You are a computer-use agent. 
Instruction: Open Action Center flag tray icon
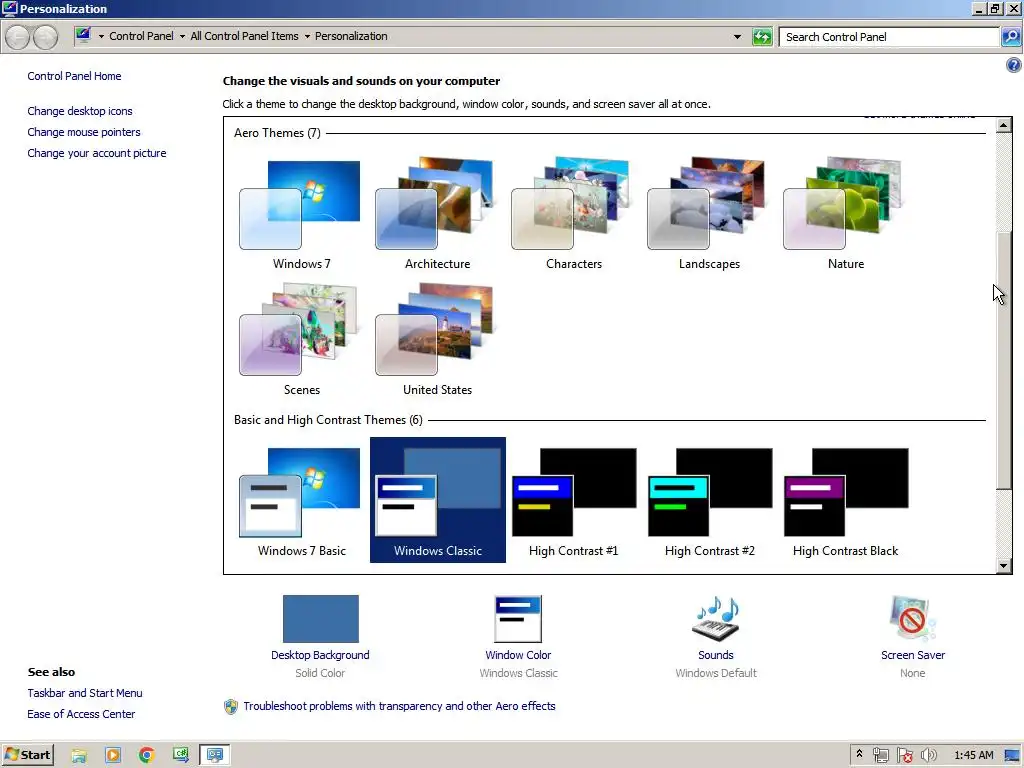904,756
